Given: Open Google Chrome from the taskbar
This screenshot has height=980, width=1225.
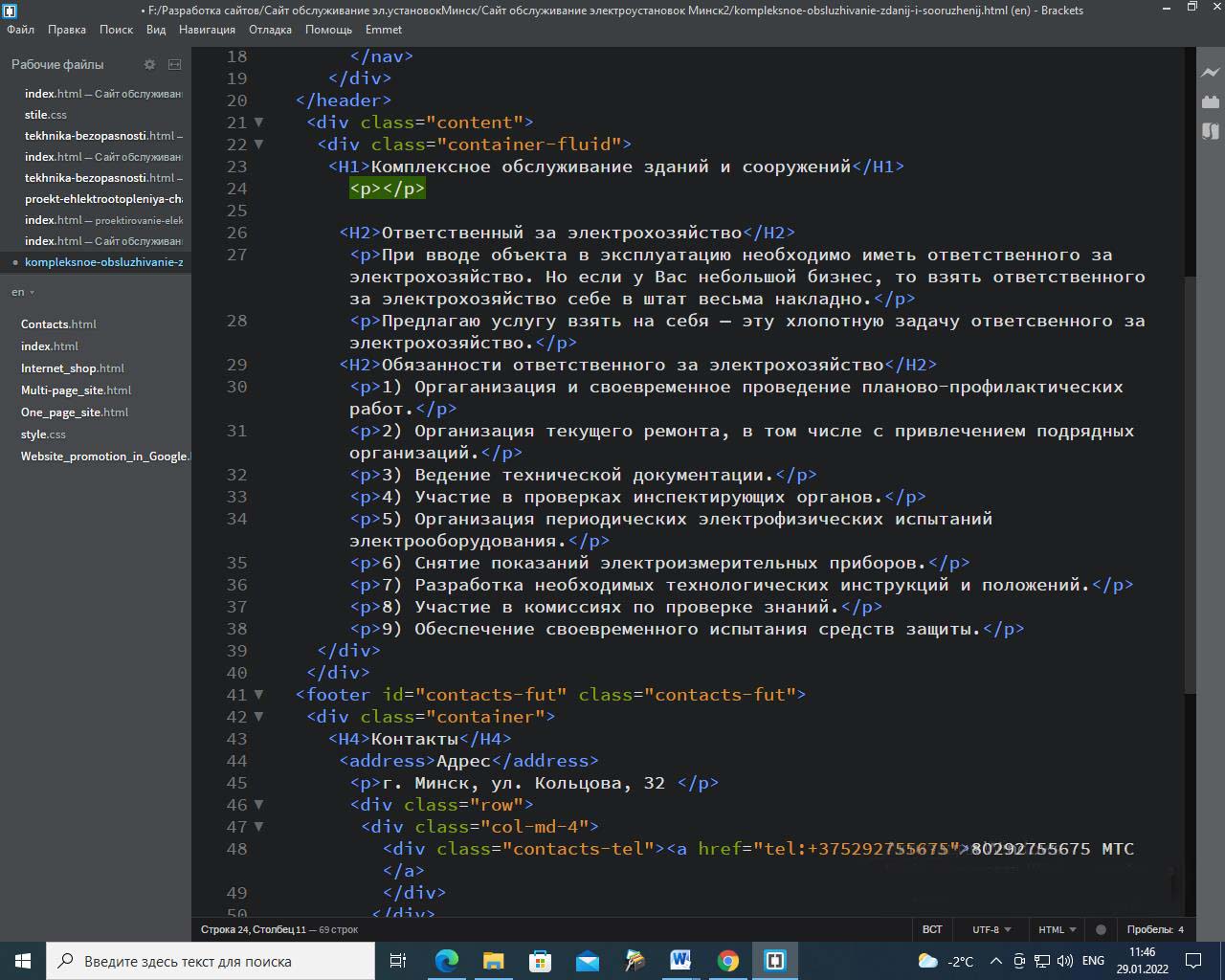Looking at the screenshot, I should (728, 961).
